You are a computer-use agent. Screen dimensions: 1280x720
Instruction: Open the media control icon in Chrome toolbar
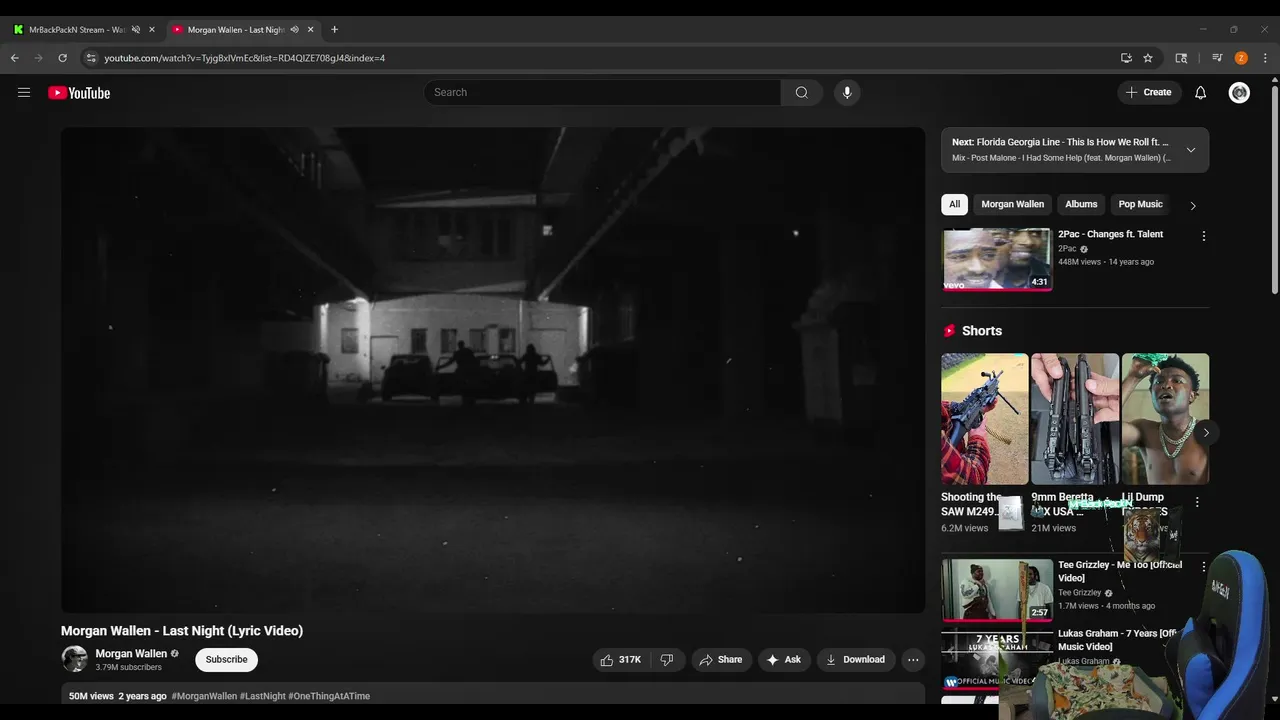[1217, 58]
